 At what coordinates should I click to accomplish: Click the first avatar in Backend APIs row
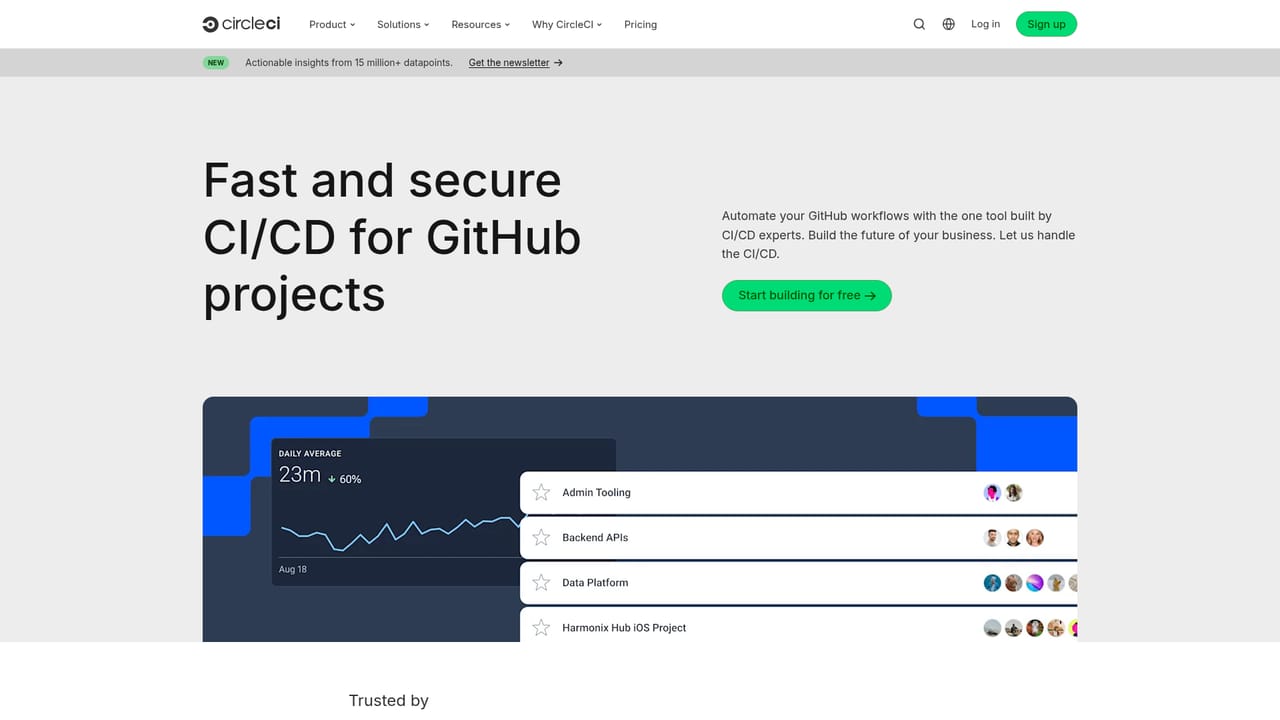(x=992, y=537)
